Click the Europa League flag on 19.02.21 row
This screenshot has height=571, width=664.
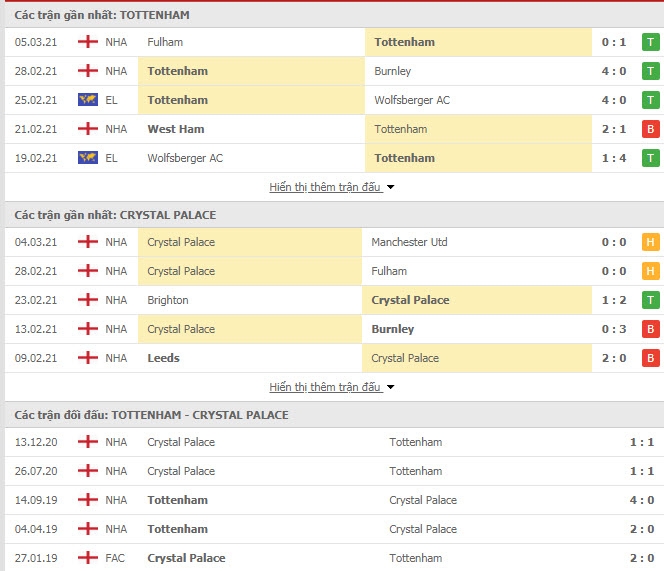88,158
